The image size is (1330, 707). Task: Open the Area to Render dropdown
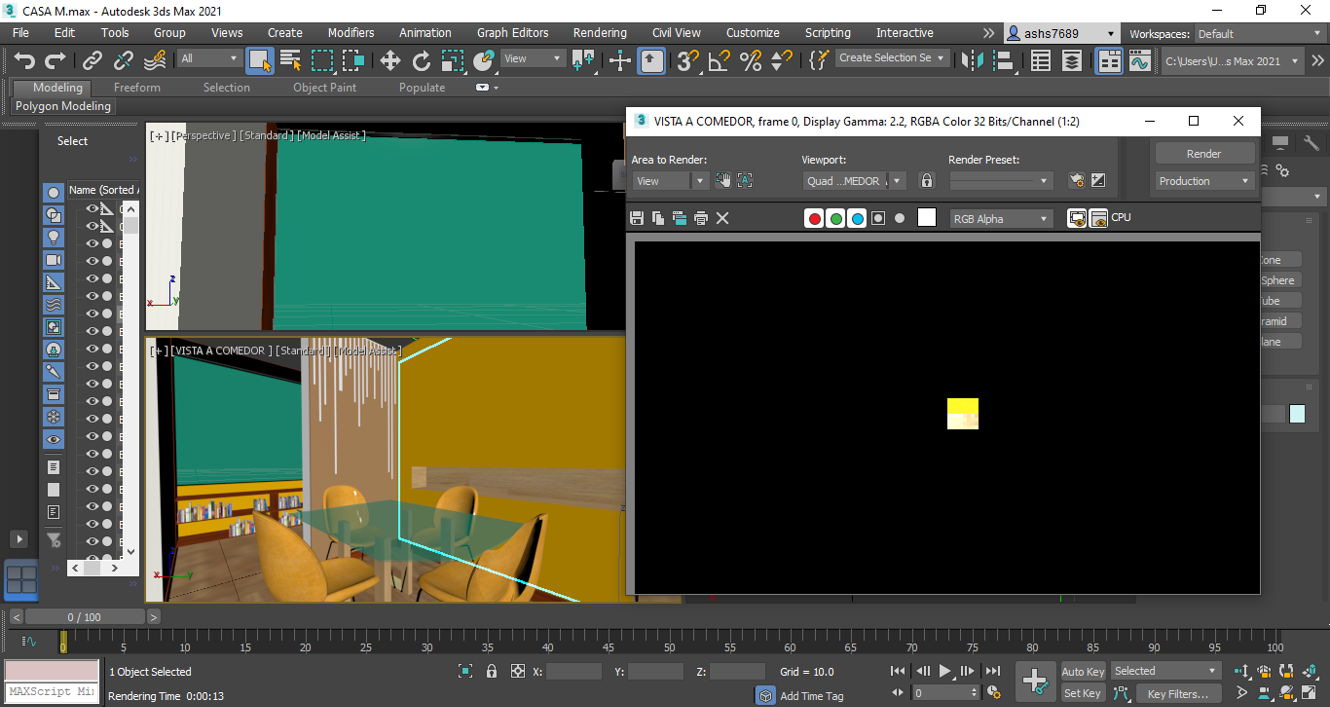(x=669, y=181)
